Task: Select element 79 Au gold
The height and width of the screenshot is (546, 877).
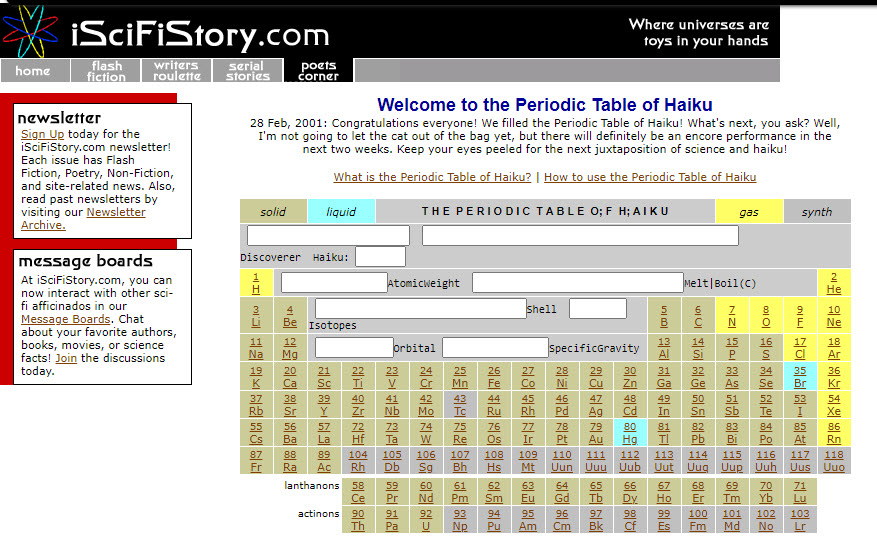Action: (596, 432)
